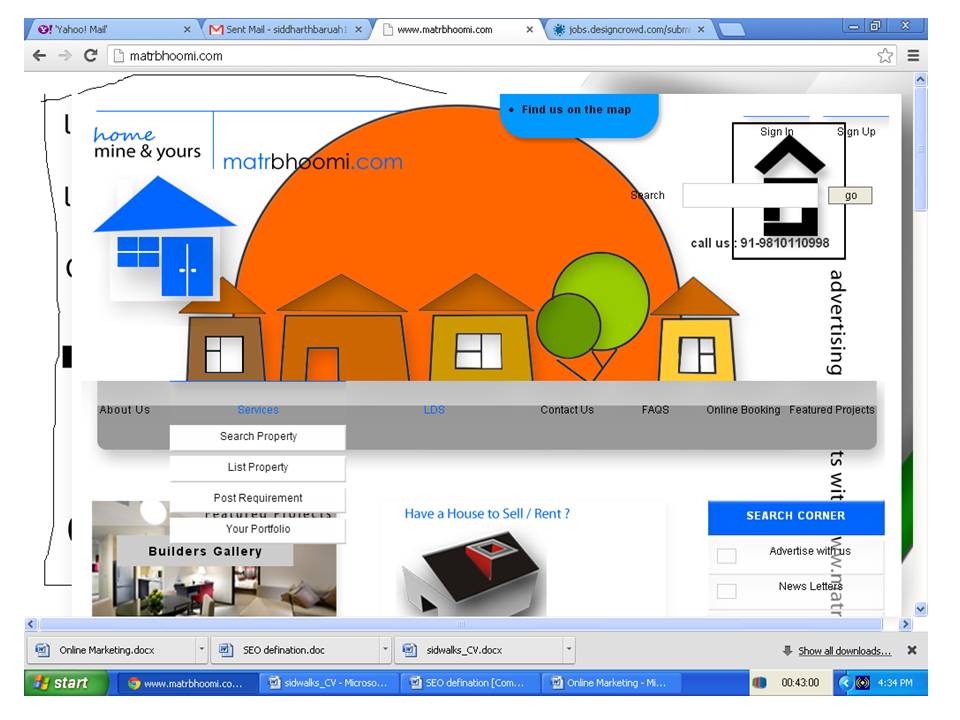Choose Your Portfolio from Services dropdown
This screenshot has height=720, width=960.
pyautogui.click(x=258, y=529)
